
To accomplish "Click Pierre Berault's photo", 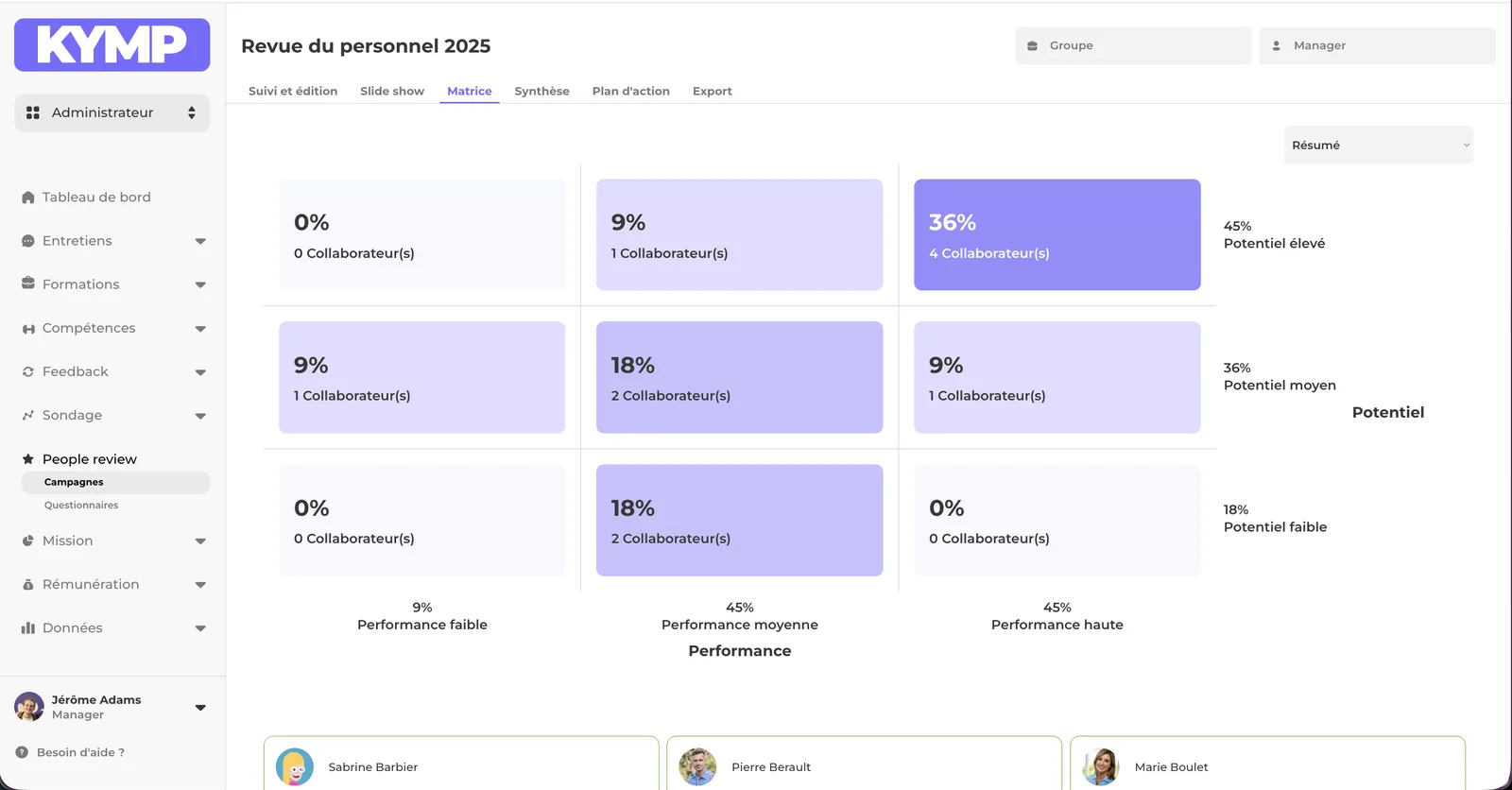I will pos(697,767).
